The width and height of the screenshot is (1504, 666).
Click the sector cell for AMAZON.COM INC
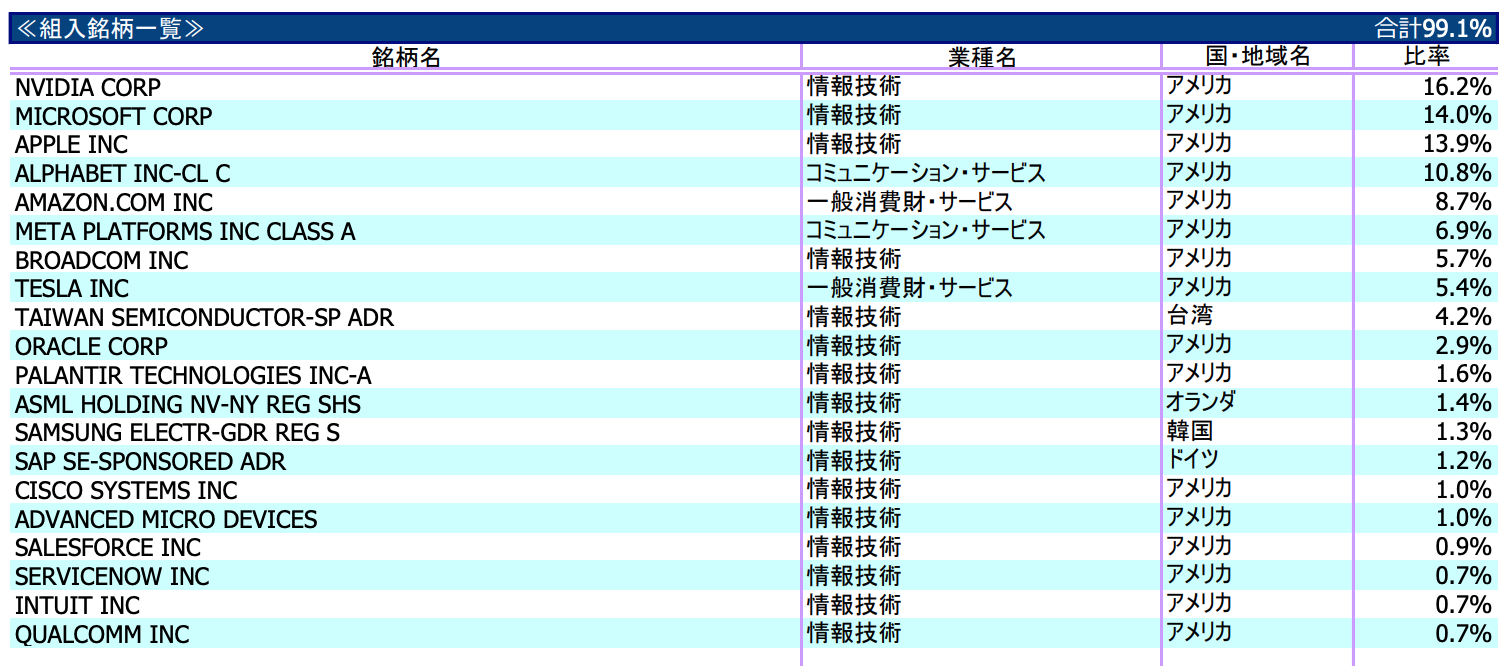click(909, 203)
